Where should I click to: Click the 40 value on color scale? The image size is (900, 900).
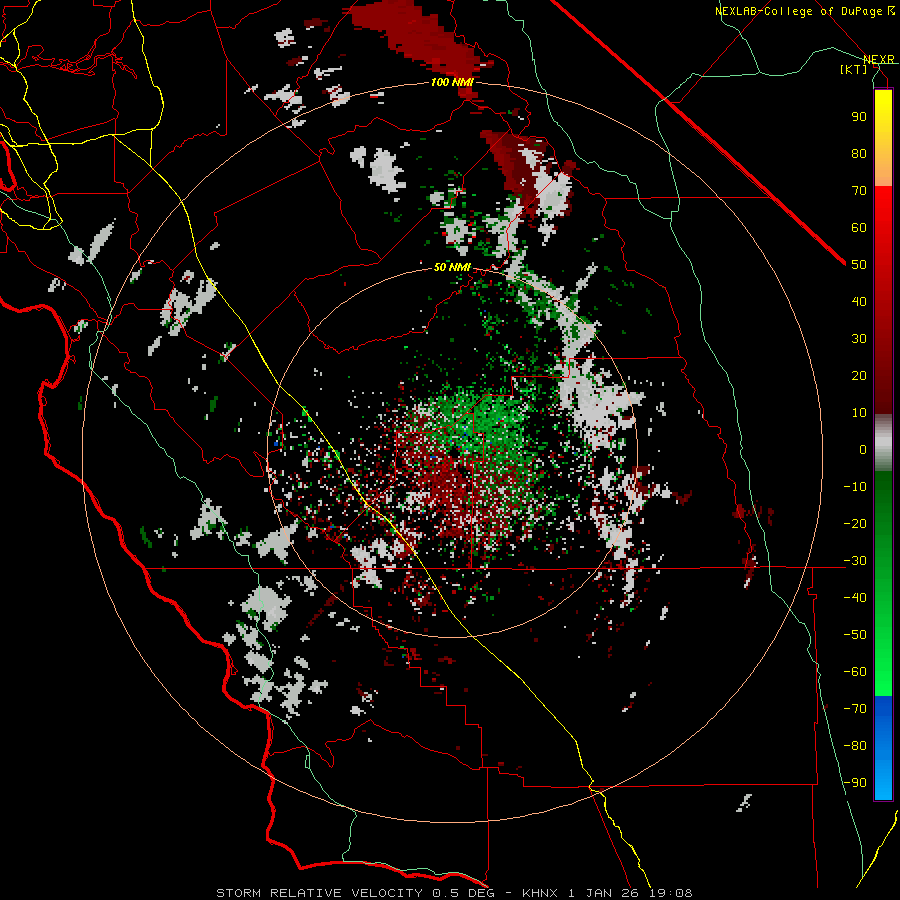click(x=859, y=301)
